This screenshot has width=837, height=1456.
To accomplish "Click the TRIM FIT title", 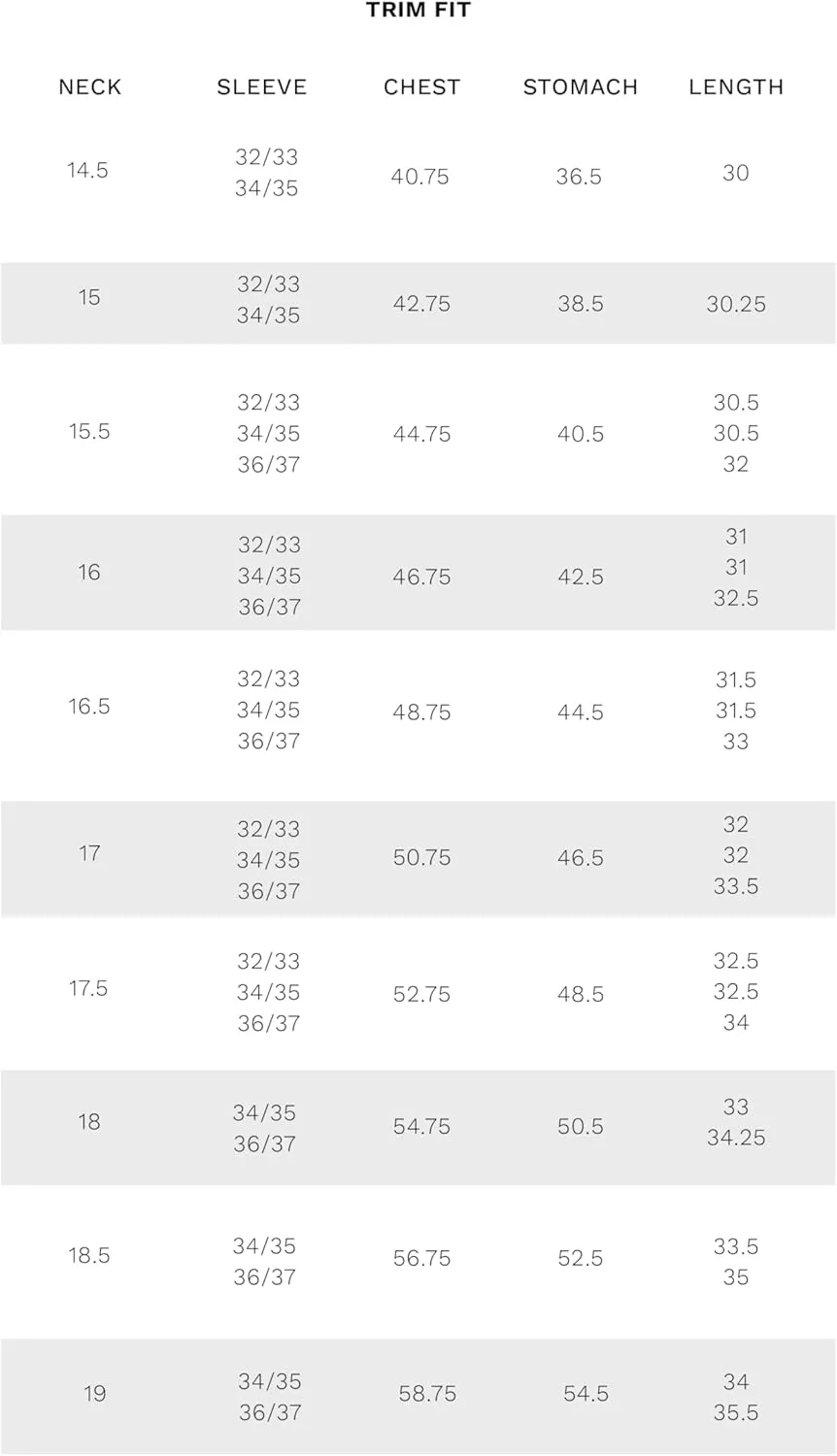I will 418,11.
